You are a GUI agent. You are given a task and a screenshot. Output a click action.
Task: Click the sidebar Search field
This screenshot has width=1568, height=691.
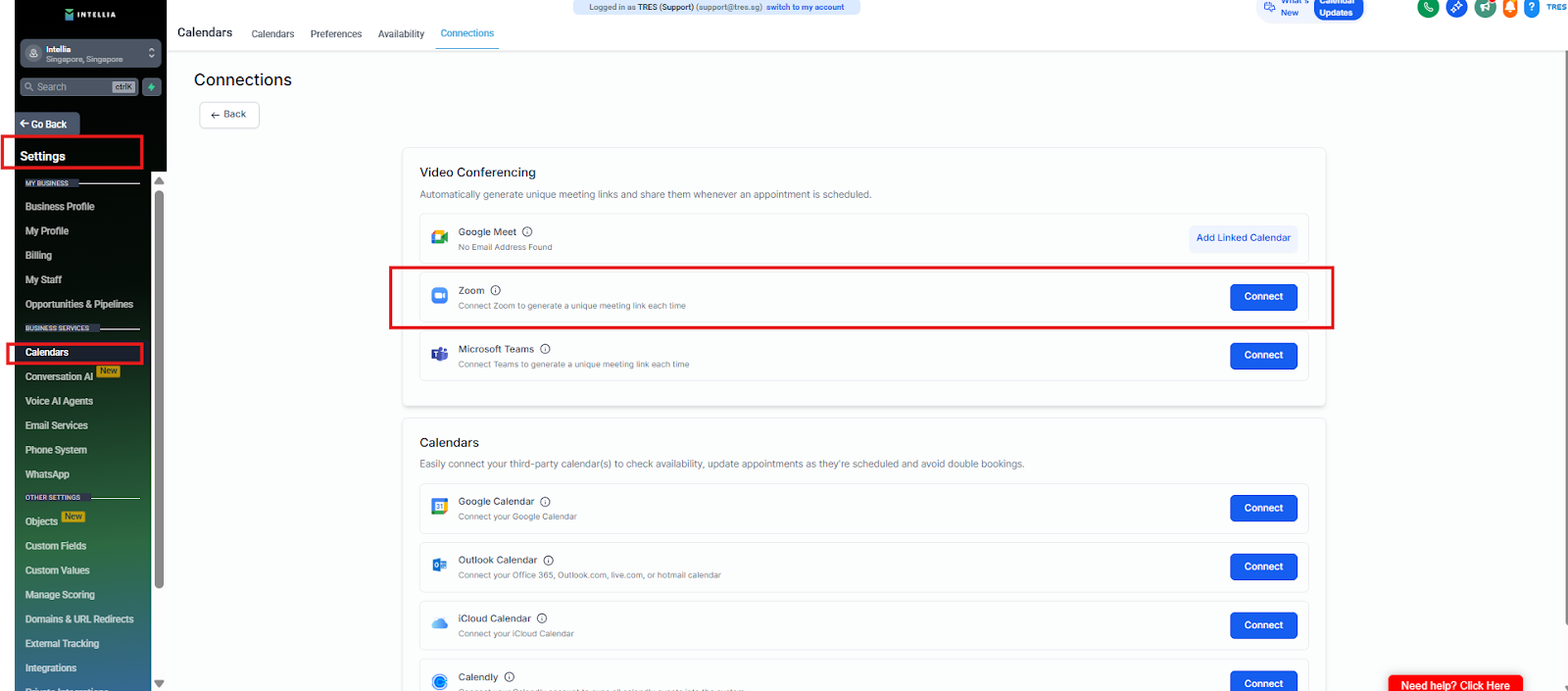click(79, 87)
